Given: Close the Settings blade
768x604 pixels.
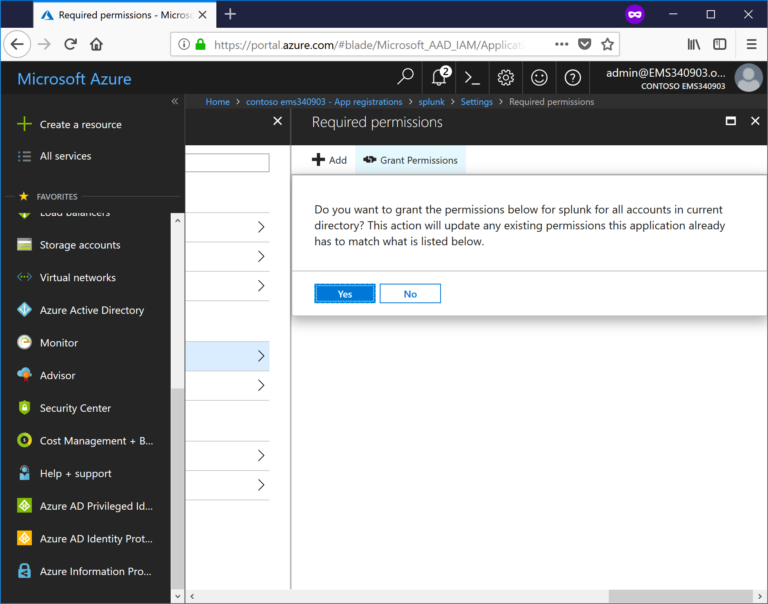Looking at the screenshot, I should (x=277, y=121).
